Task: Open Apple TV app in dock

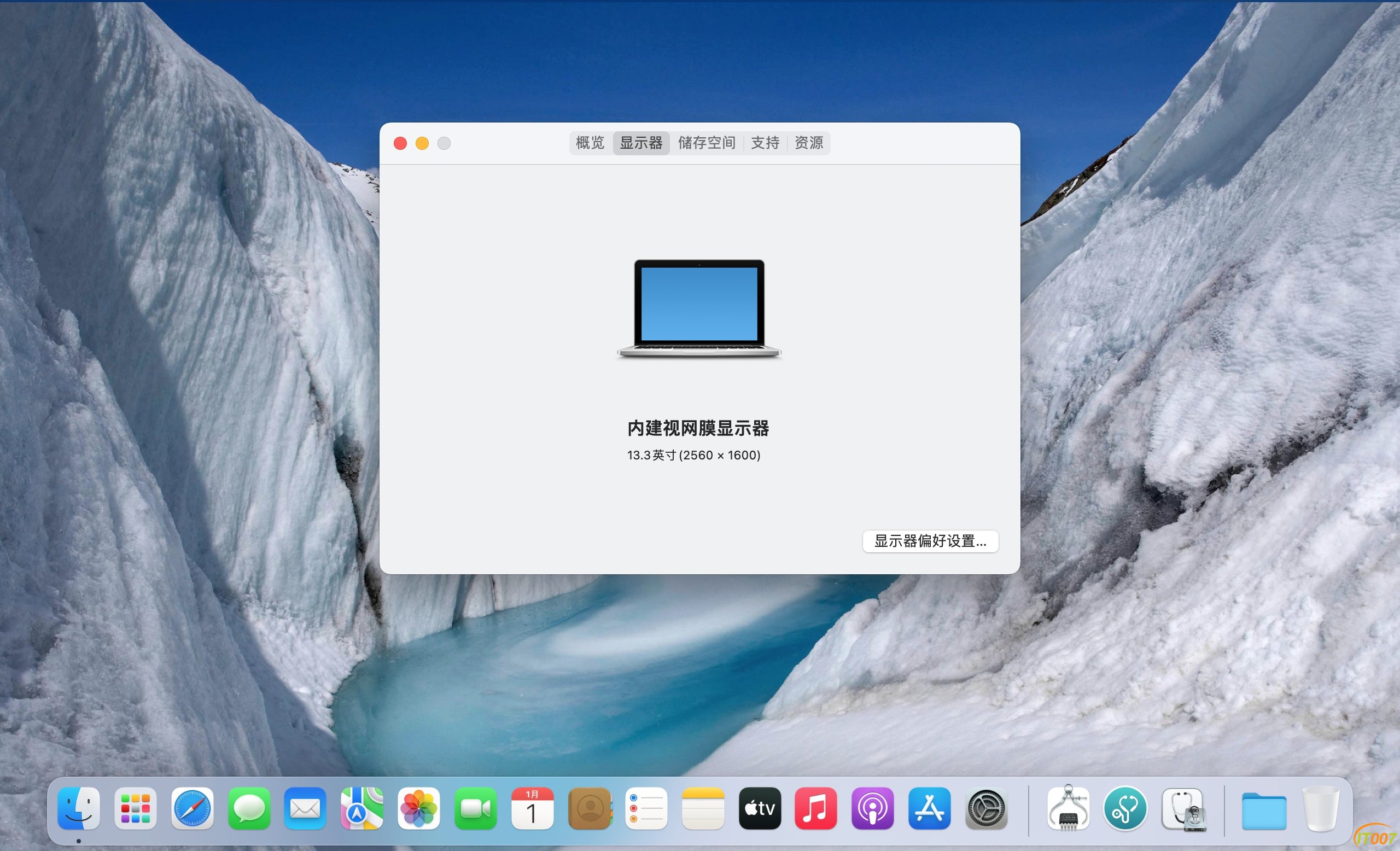Action: click(760, 808)
